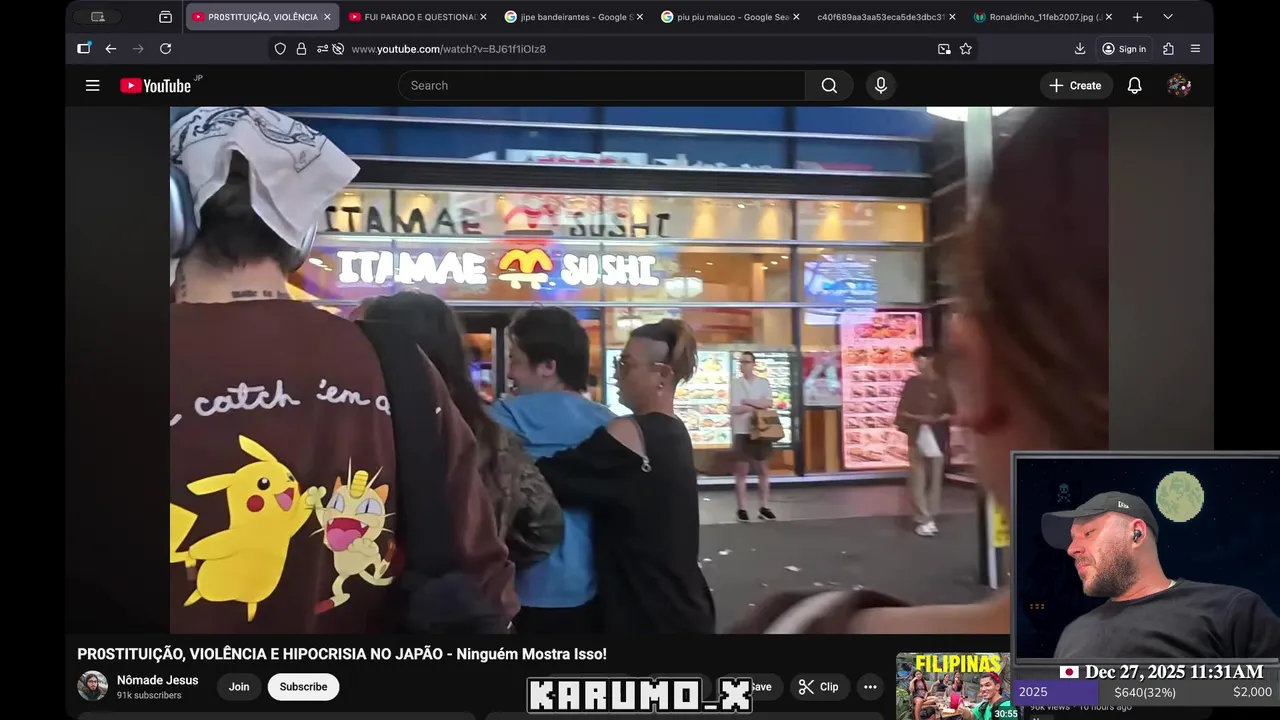1280x720 pixels.
Task: Open the more actions three-dot menu
Action: pyautogui.click(x=870, y=687)
